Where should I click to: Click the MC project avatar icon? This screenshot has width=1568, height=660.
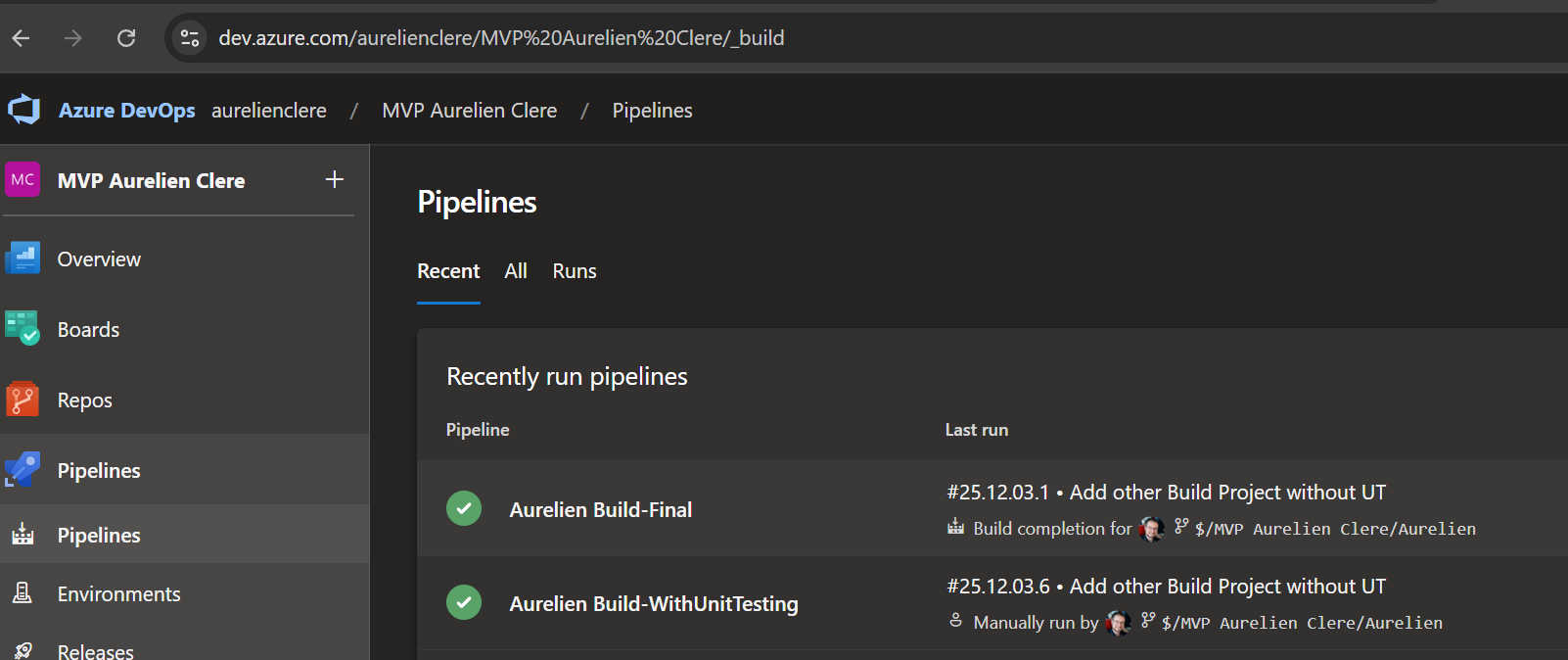[x=23, y=180]
